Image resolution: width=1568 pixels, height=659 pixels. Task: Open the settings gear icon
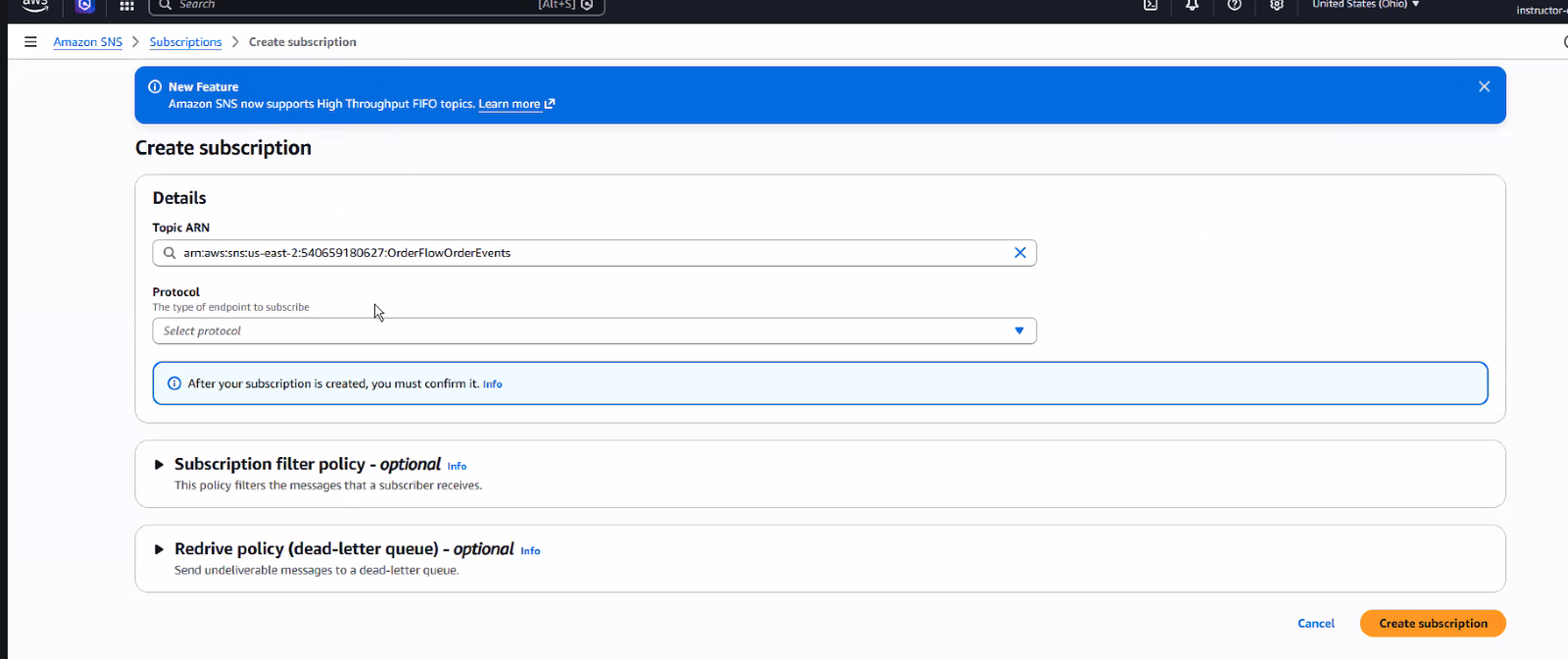pyautogui.click(x=1276, y=5)
